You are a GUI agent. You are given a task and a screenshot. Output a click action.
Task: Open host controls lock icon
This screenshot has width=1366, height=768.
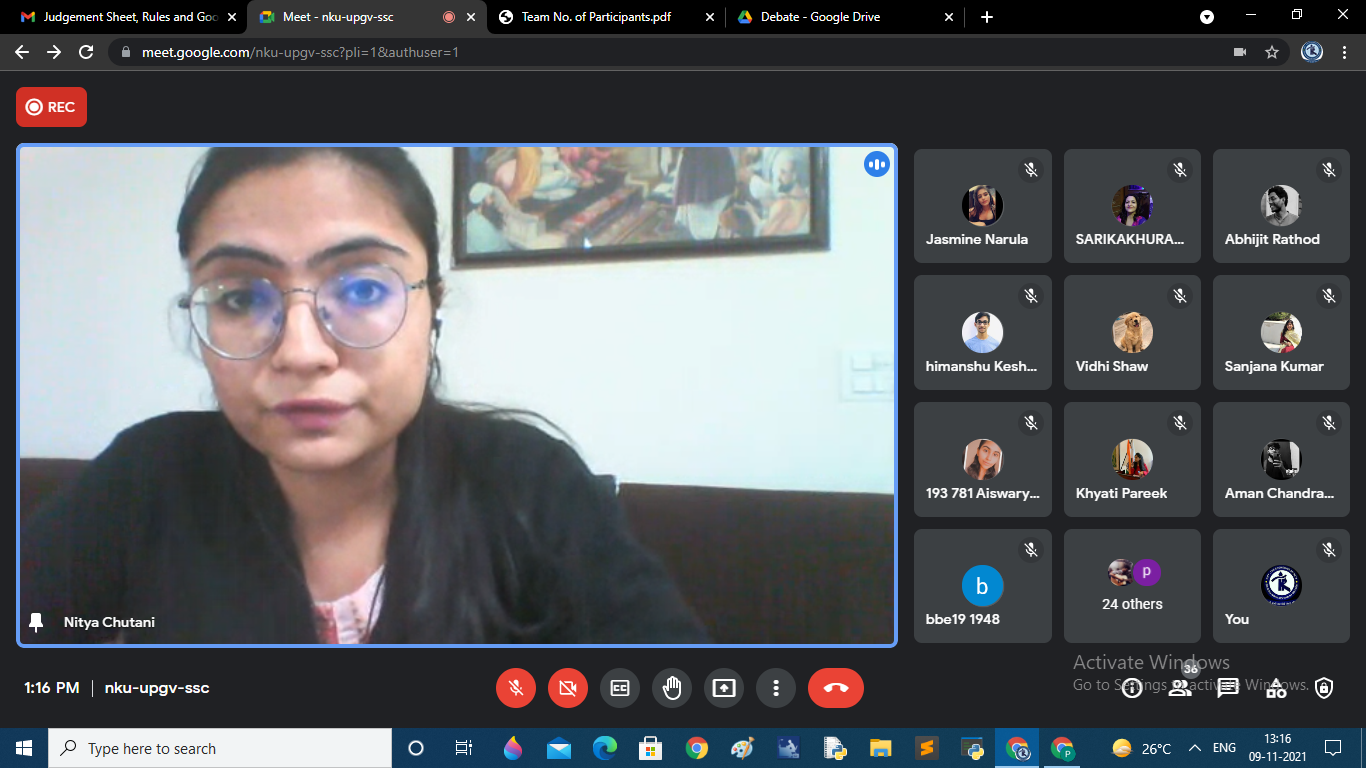click(x=1324, y=688)
